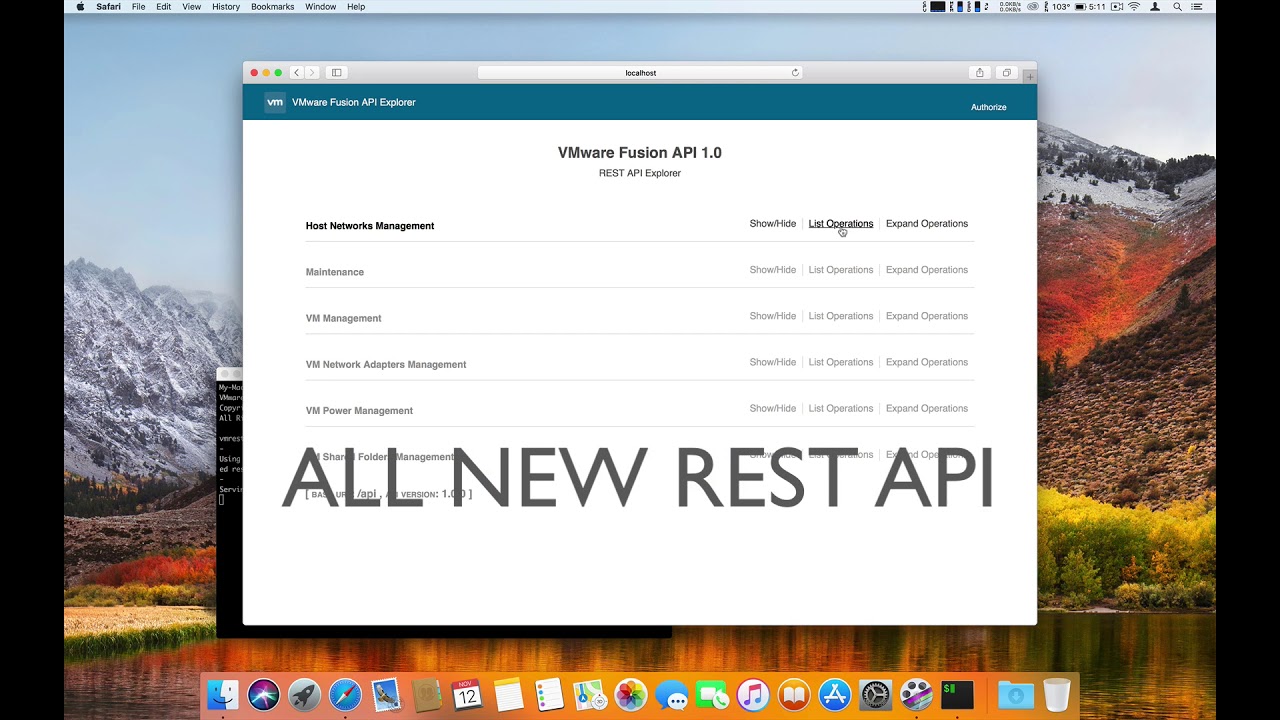Open Safari's Share menu

coord(980,73)
